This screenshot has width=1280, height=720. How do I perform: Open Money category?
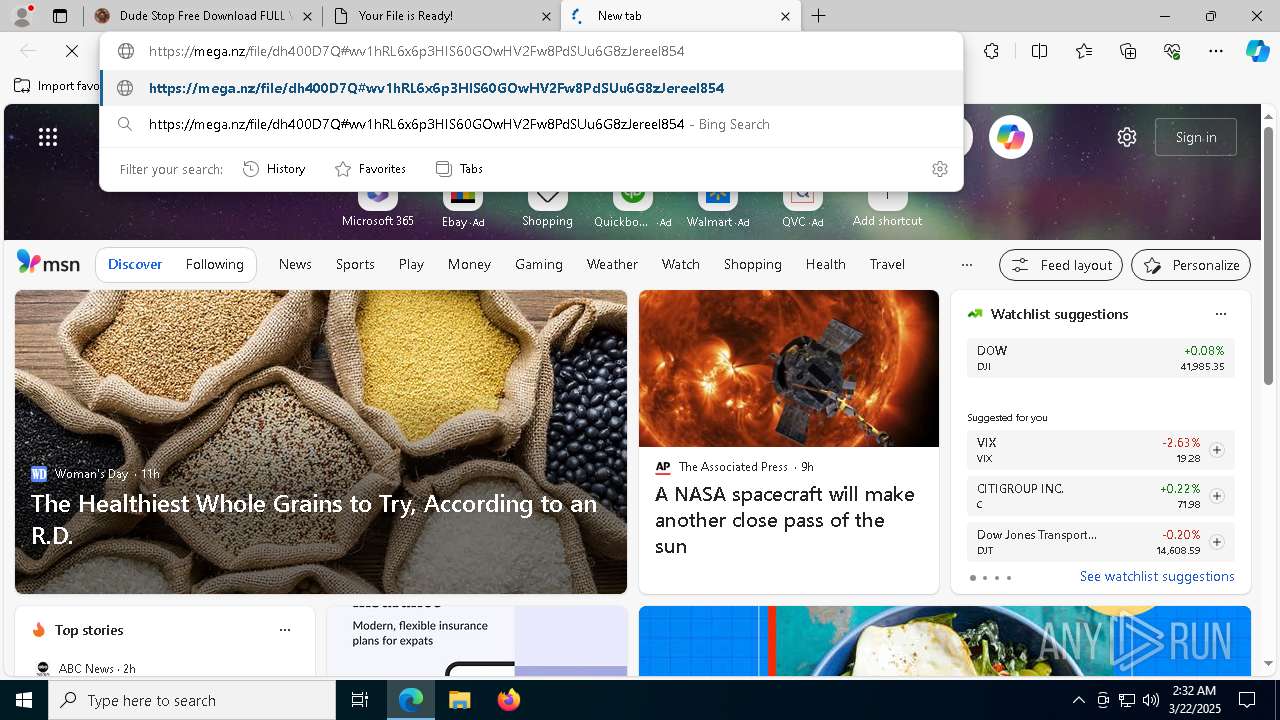tap(469, 264)
